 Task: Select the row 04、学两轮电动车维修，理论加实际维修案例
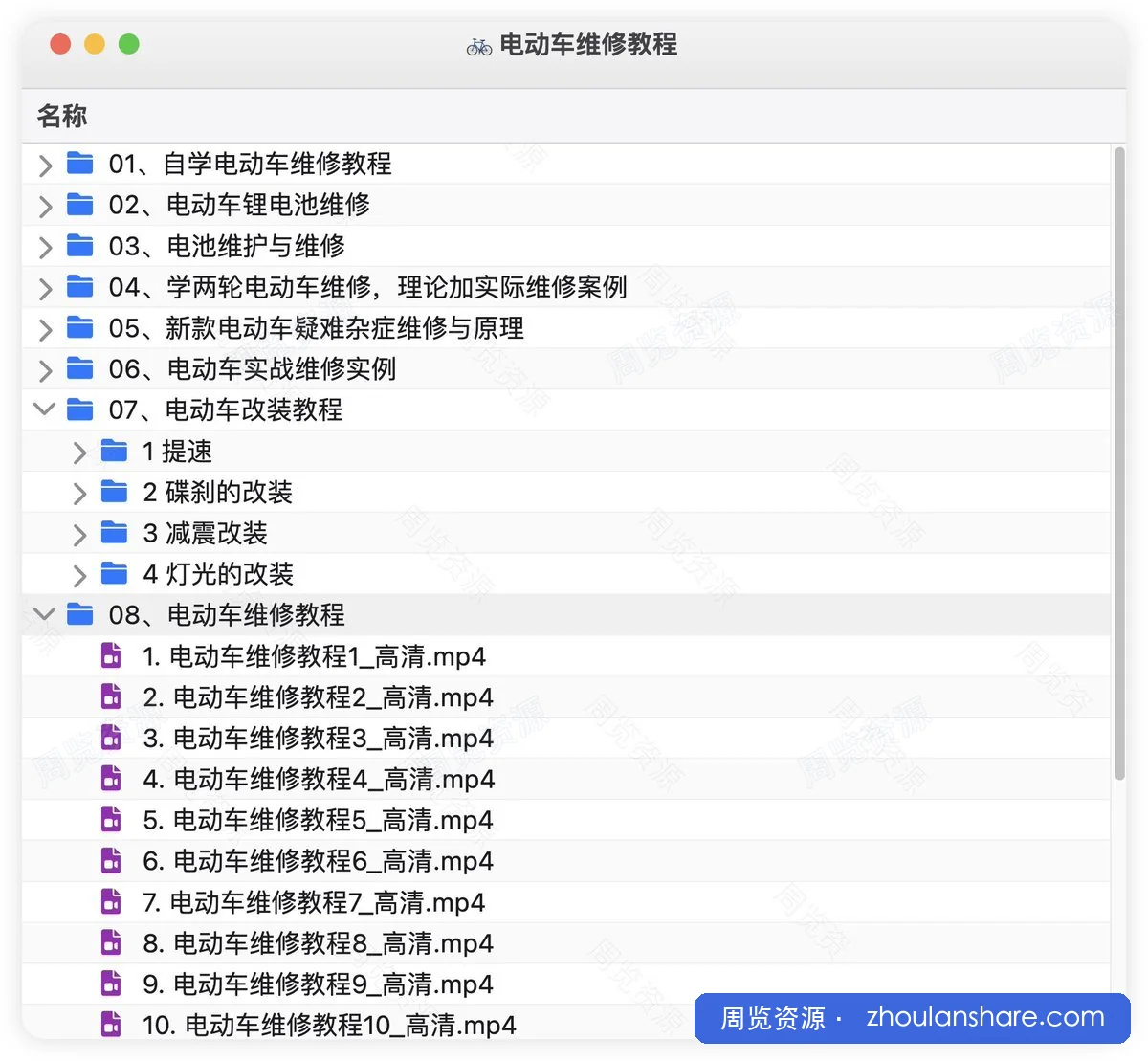(x=566, y=287)
